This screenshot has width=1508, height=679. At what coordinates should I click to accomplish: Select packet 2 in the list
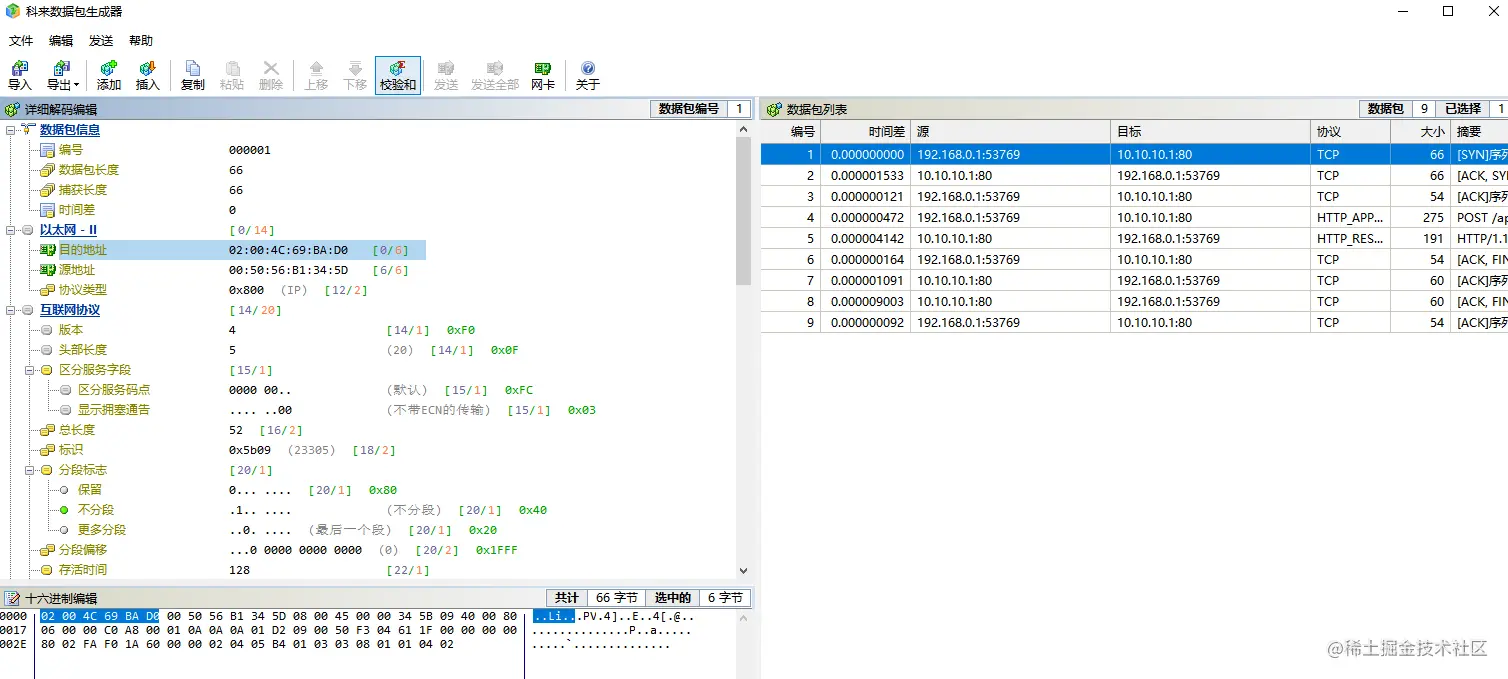tap(1134, 175)
